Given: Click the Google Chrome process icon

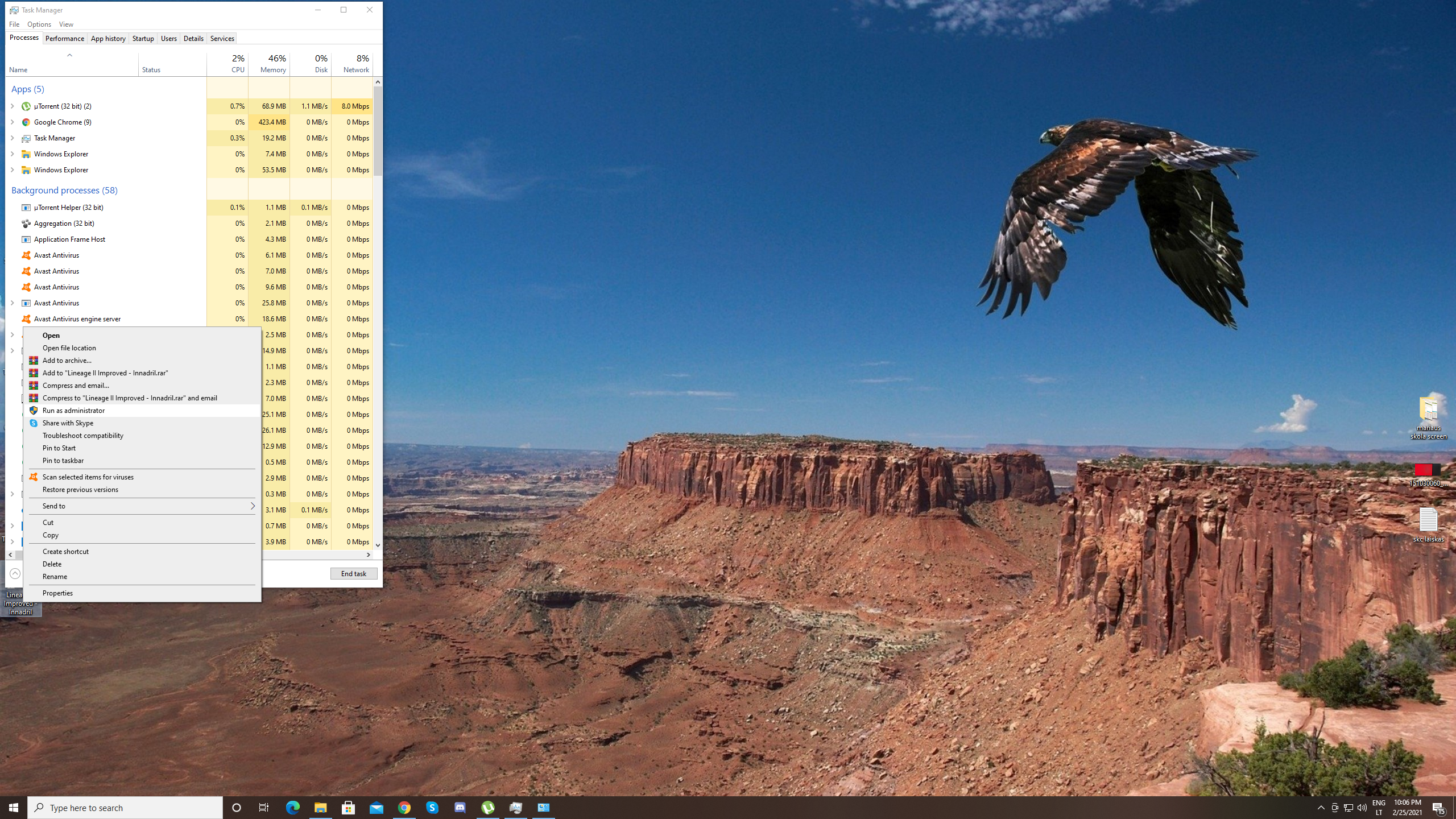Looking at the screenshot, I should 26,122.
